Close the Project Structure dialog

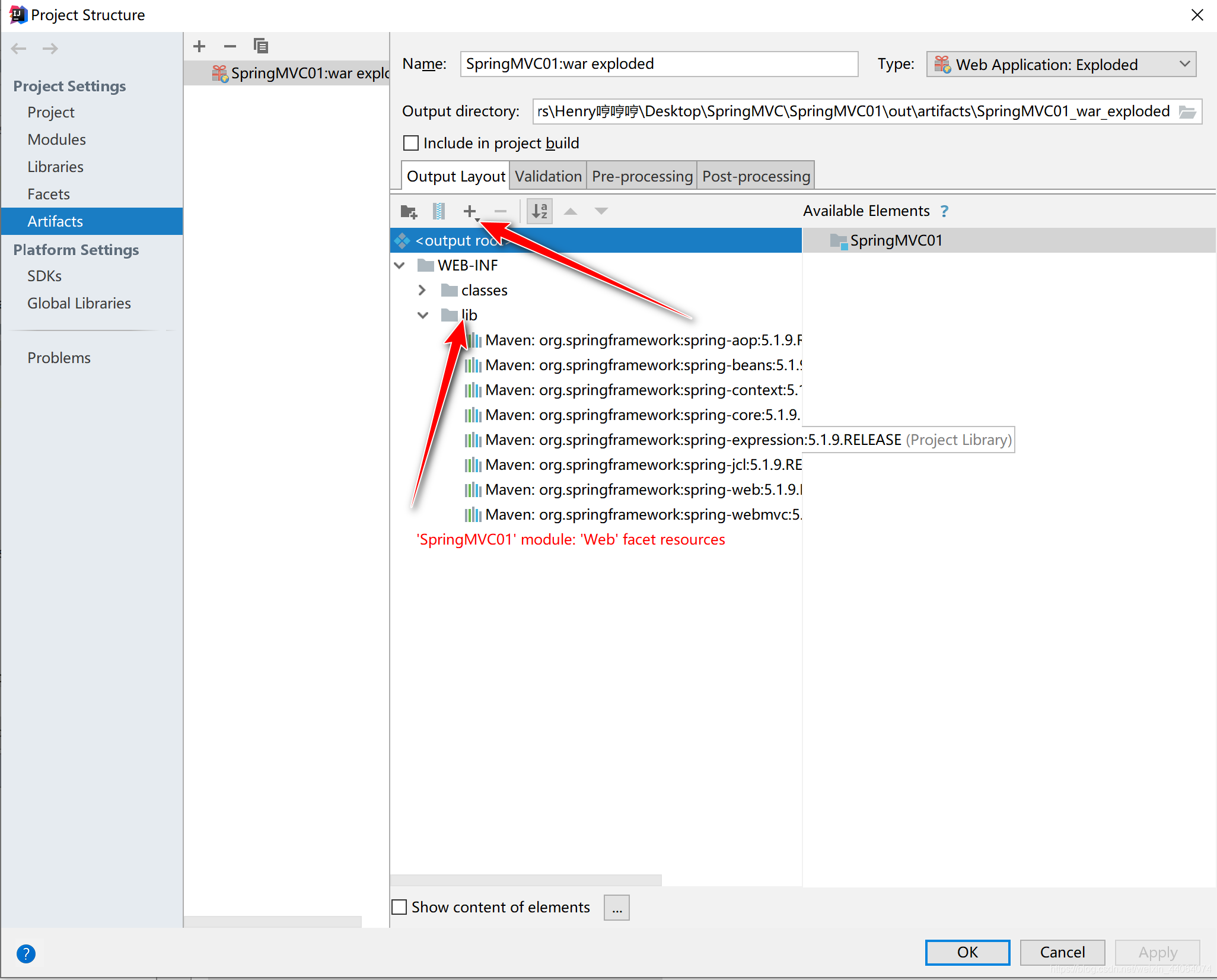[1197, 15]
